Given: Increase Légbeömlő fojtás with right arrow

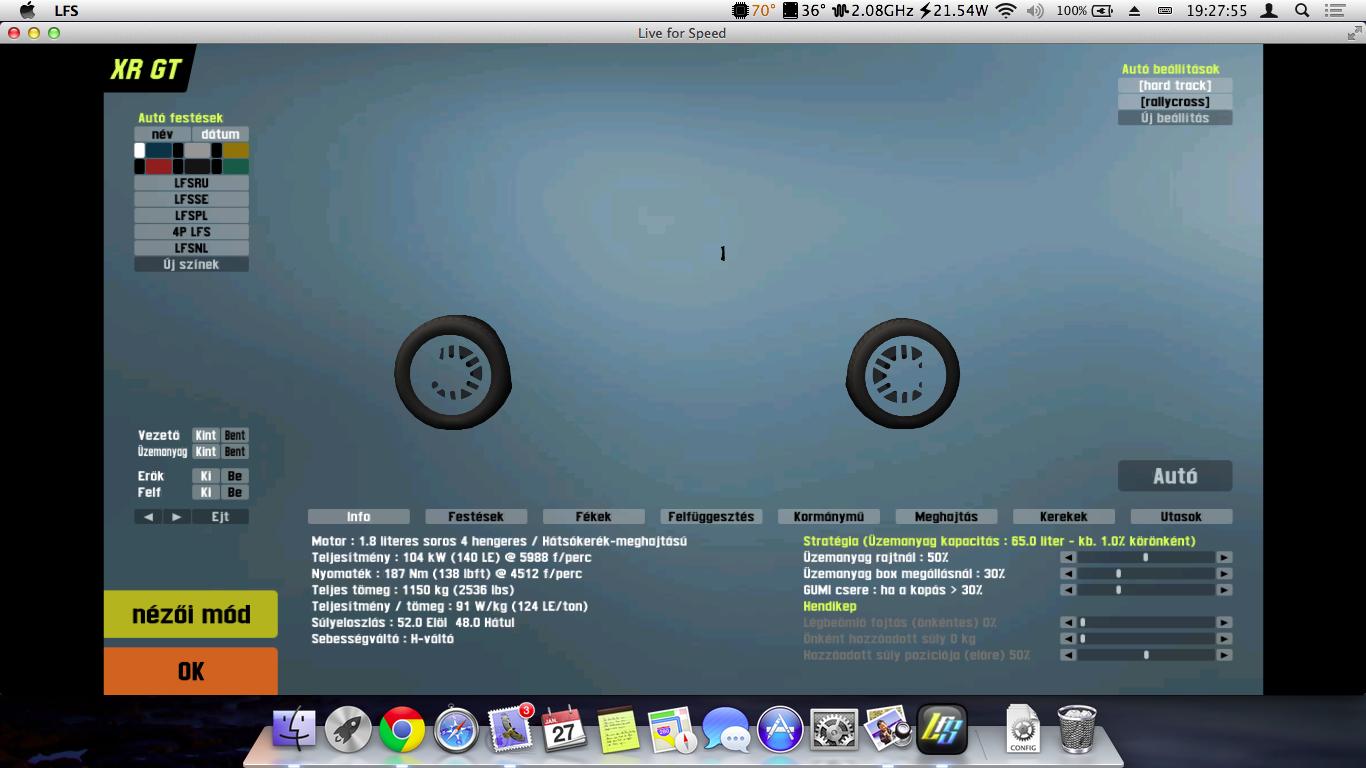Looking at the screenshot, I should click(1224, 623).
